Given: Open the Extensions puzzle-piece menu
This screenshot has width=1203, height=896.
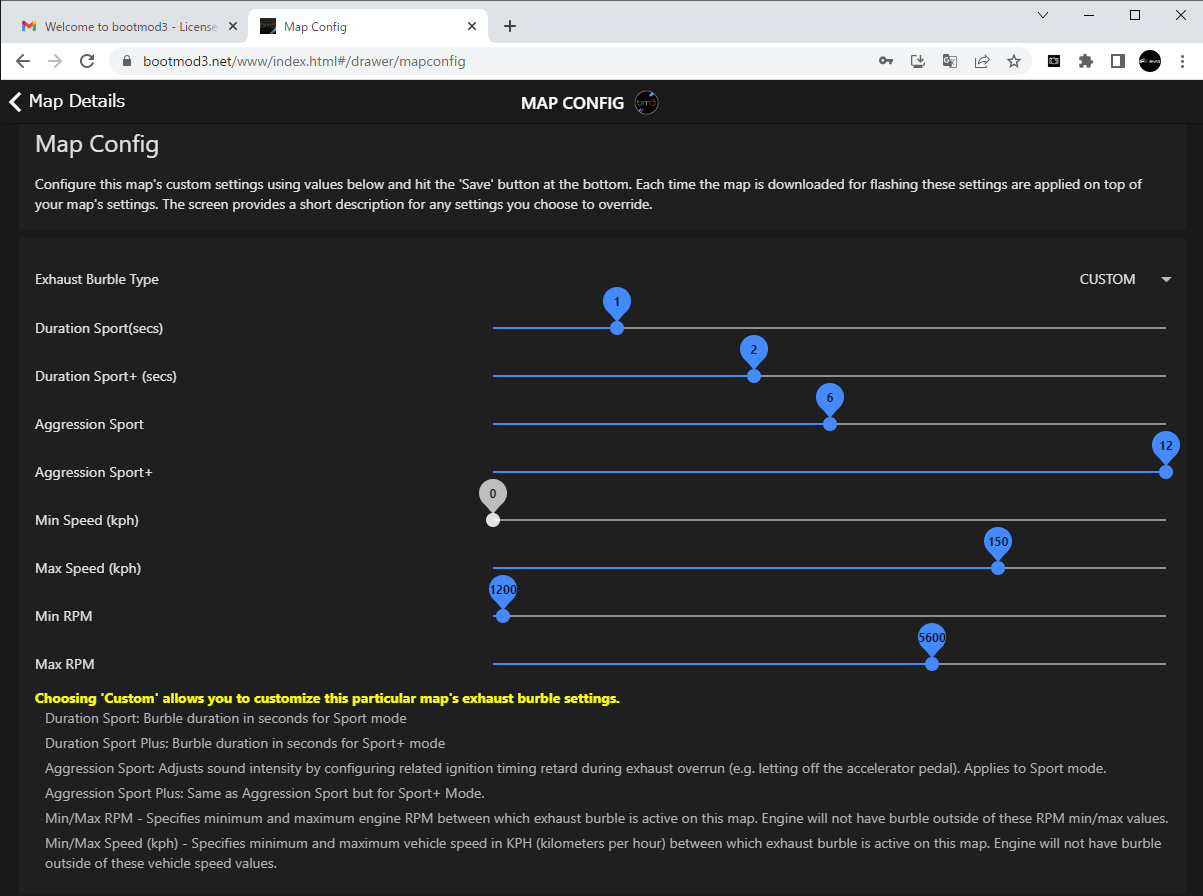Looking at the screenshot, I should (1086, 61).
